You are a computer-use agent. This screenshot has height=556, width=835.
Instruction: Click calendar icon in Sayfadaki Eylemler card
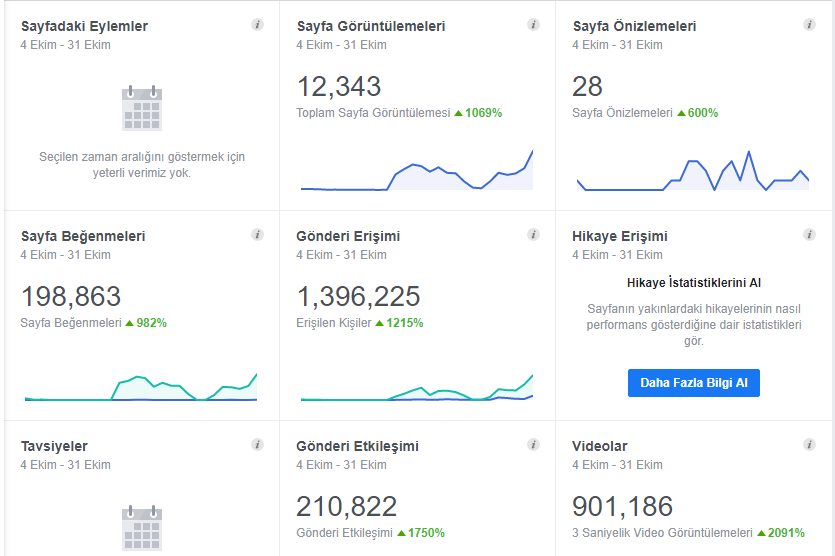coord(142,108)
